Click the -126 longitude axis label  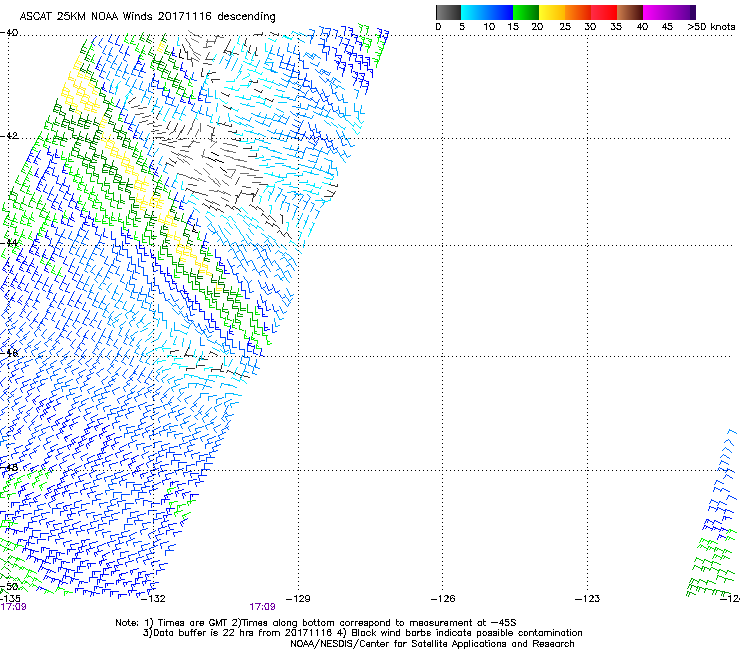[443, 599]
